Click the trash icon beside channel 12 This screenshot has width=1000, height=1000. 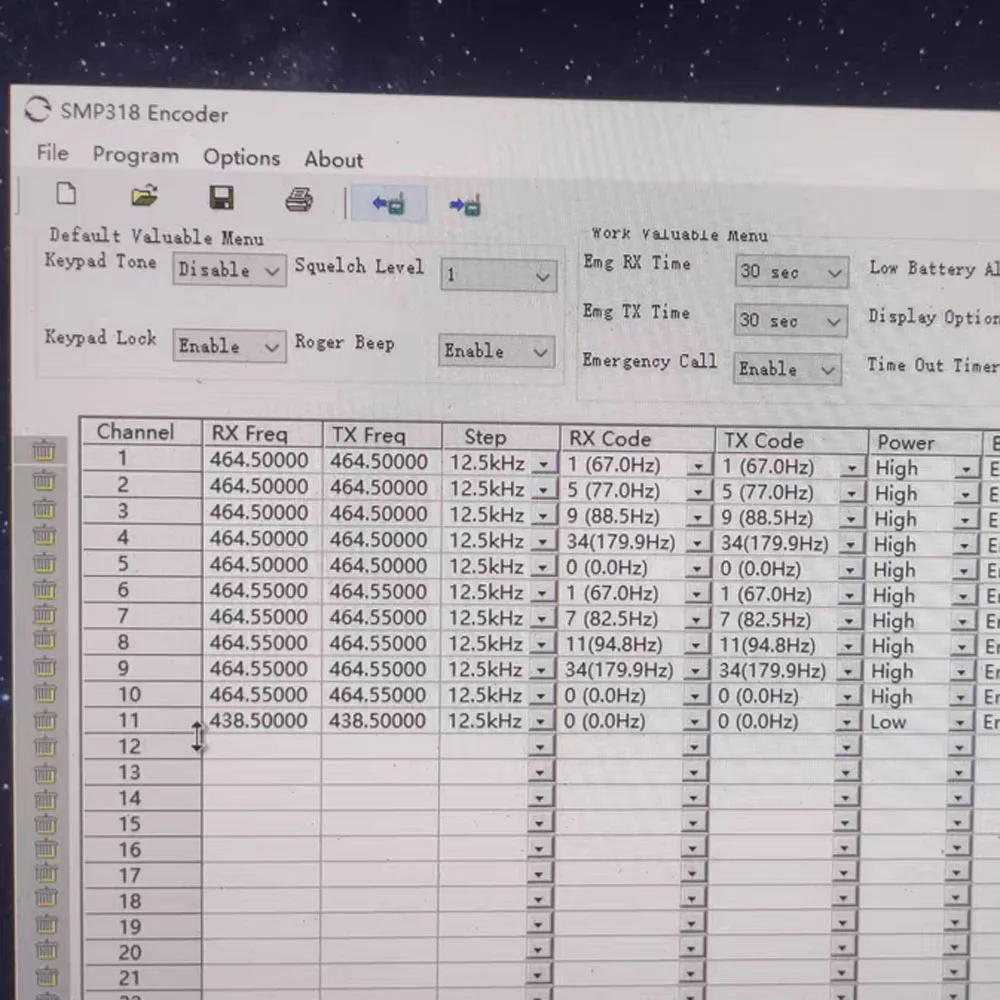(45, 745)
